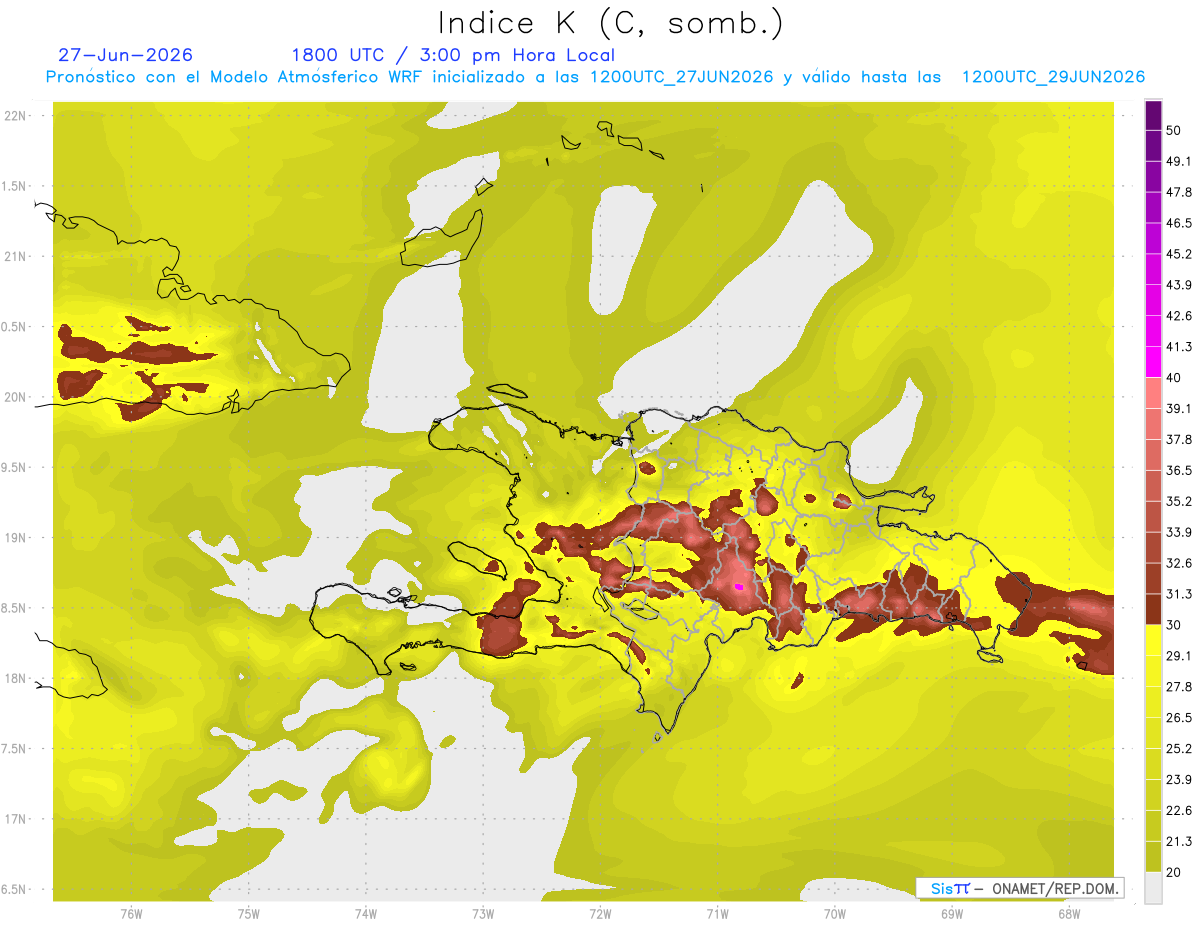Click the legend value '40'
The width and height of the screenshot is (1200, 927).
point(1175,378)
